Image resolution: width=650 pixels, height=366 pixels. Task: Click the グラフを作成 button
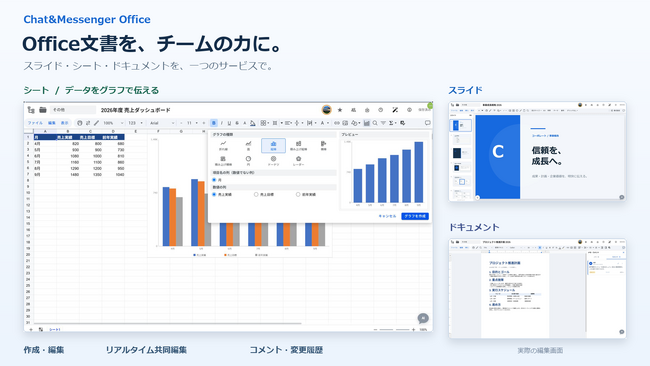[415, 216]
